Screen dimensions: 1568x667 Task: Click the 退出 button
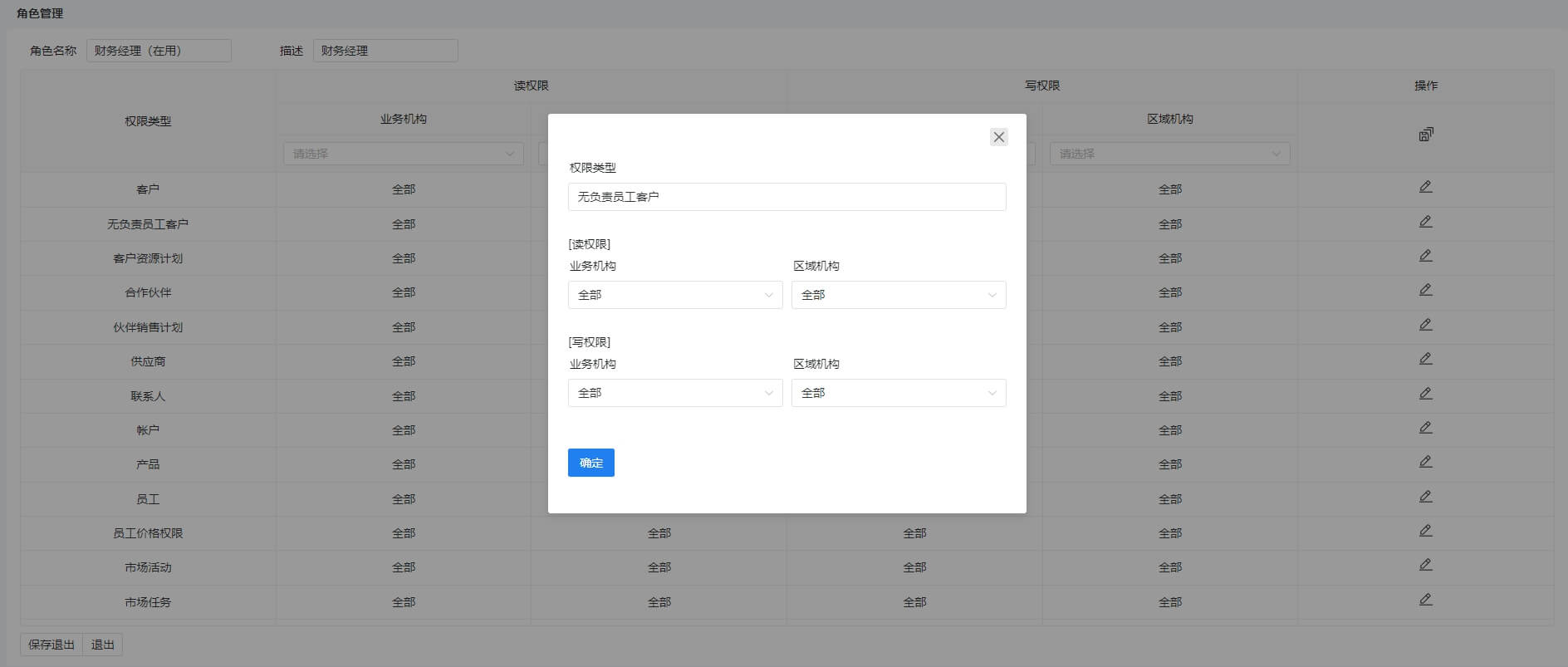tap(103, 645)
